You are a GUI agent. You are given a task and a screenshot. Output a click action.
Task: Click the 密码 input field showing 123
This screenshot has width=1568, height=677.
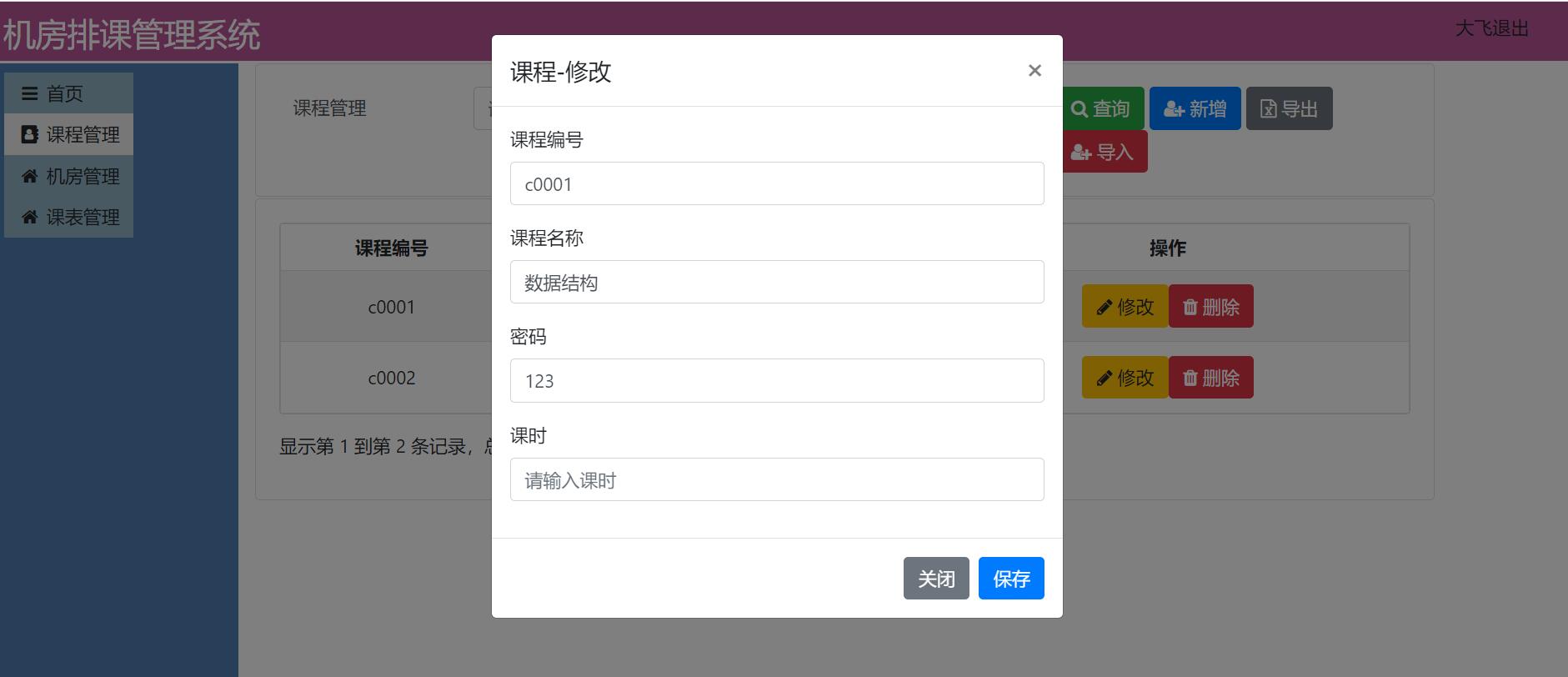[777, 380]
